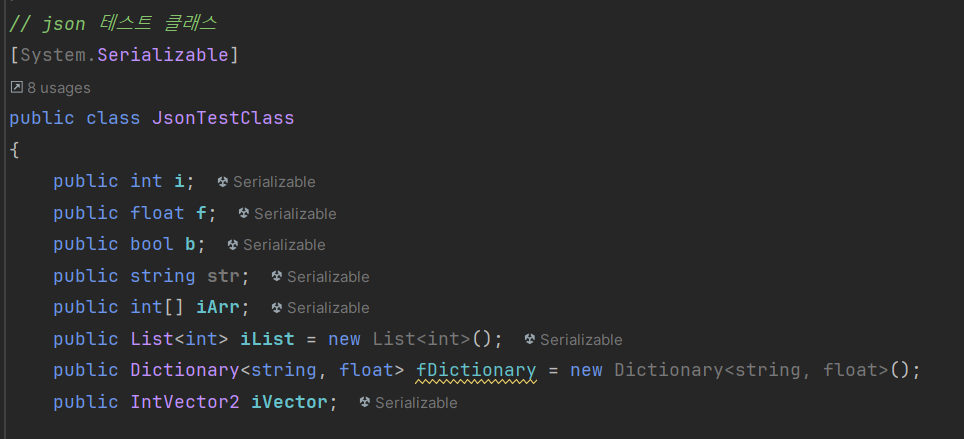This screenshot has height=439, width=964.
Task: Click the IntVector2 type name
Action: [x=184, y=402]
